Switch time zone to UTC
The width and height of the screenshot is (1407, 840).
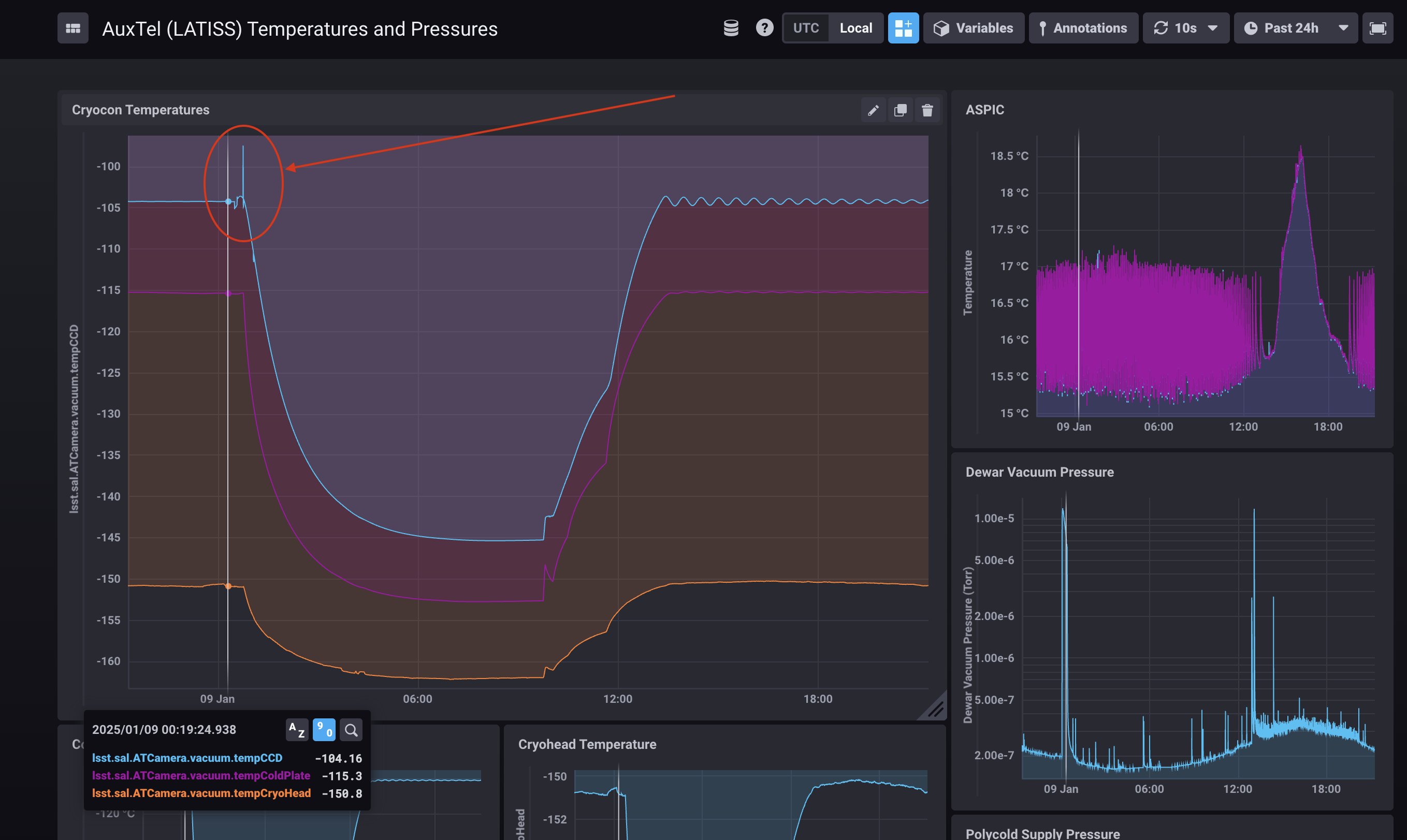point(805,28)
